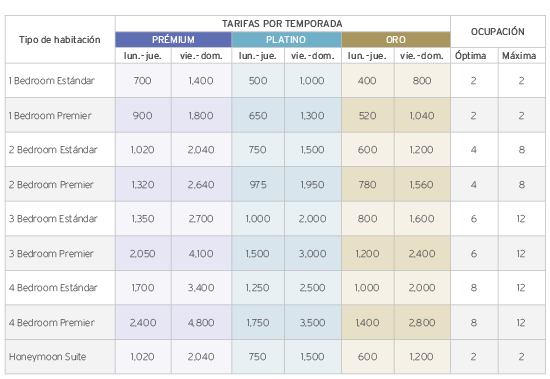Click the 4,800 rate for 4 Bedroom Premier
550x379 pixels.
tap(201, 323)
